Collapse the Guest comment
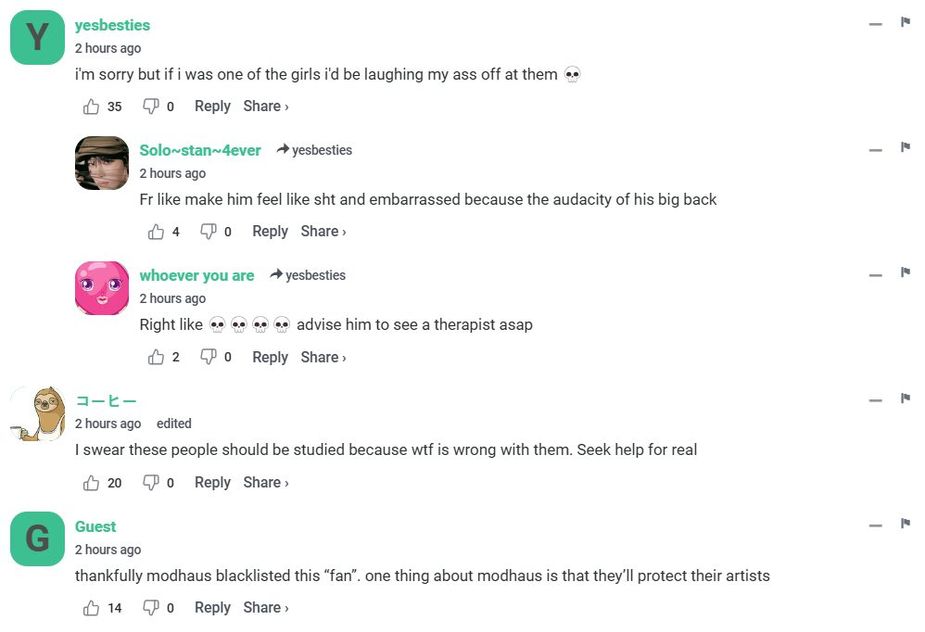This screenshot has height=632, width=925. (x=876, y=526)
